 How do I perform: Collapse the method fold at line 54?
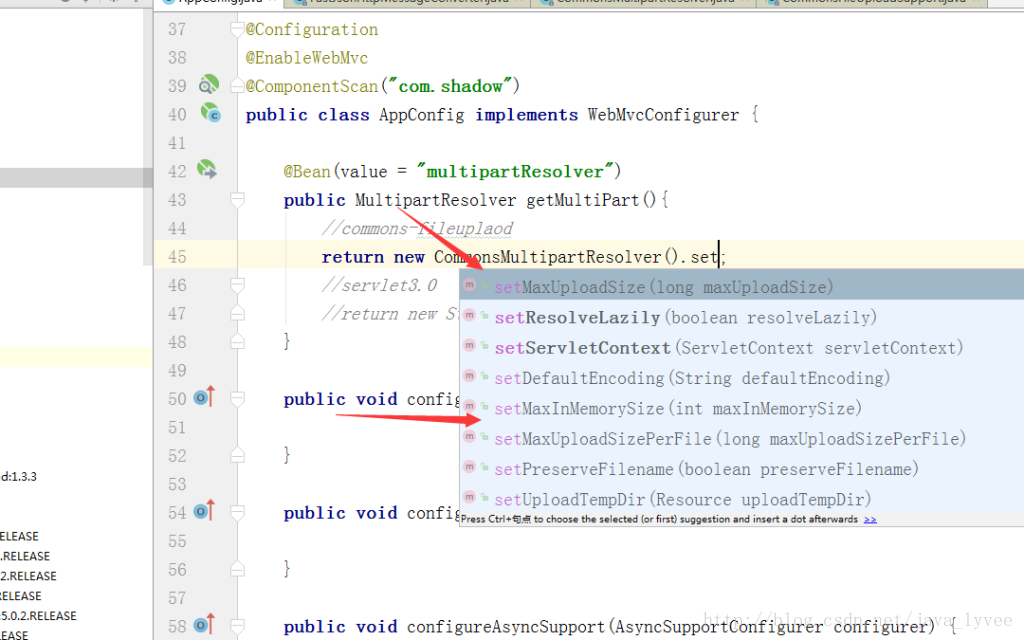[x=238, y=512]
